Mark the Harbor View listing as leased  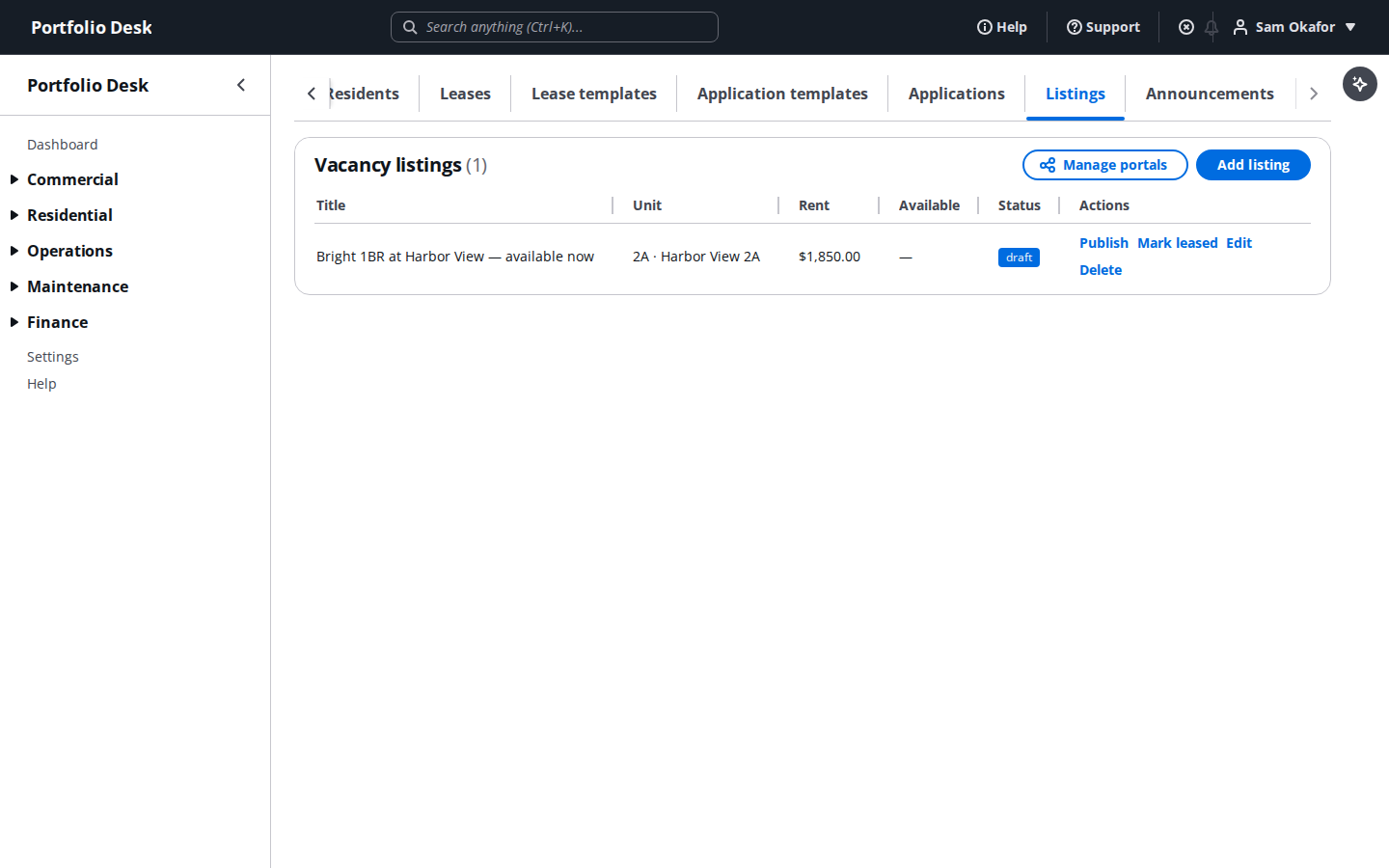coord(1178,243)
